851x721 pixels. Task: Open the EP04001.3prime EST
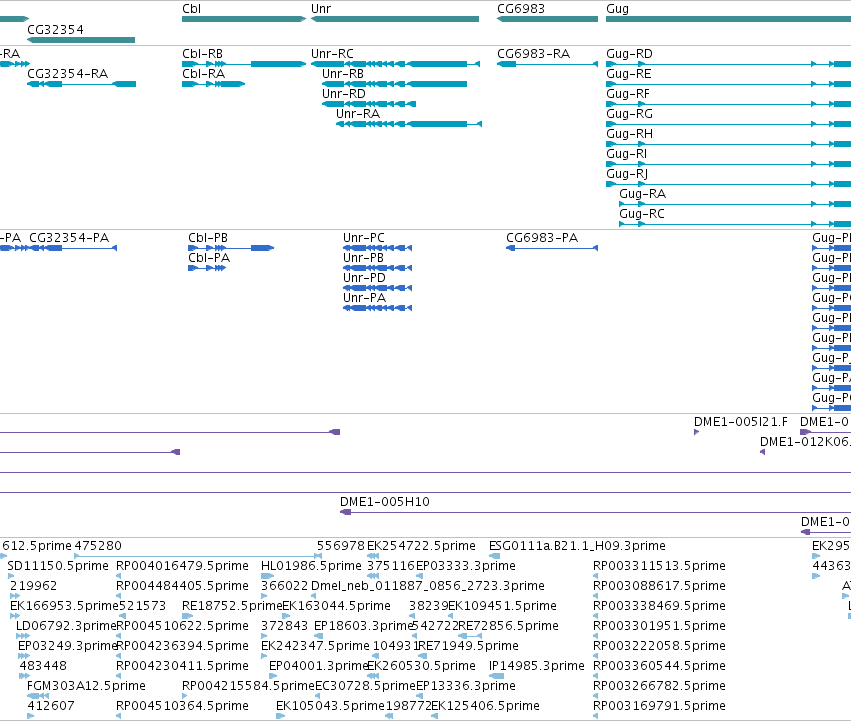click(x=272, y=676)
